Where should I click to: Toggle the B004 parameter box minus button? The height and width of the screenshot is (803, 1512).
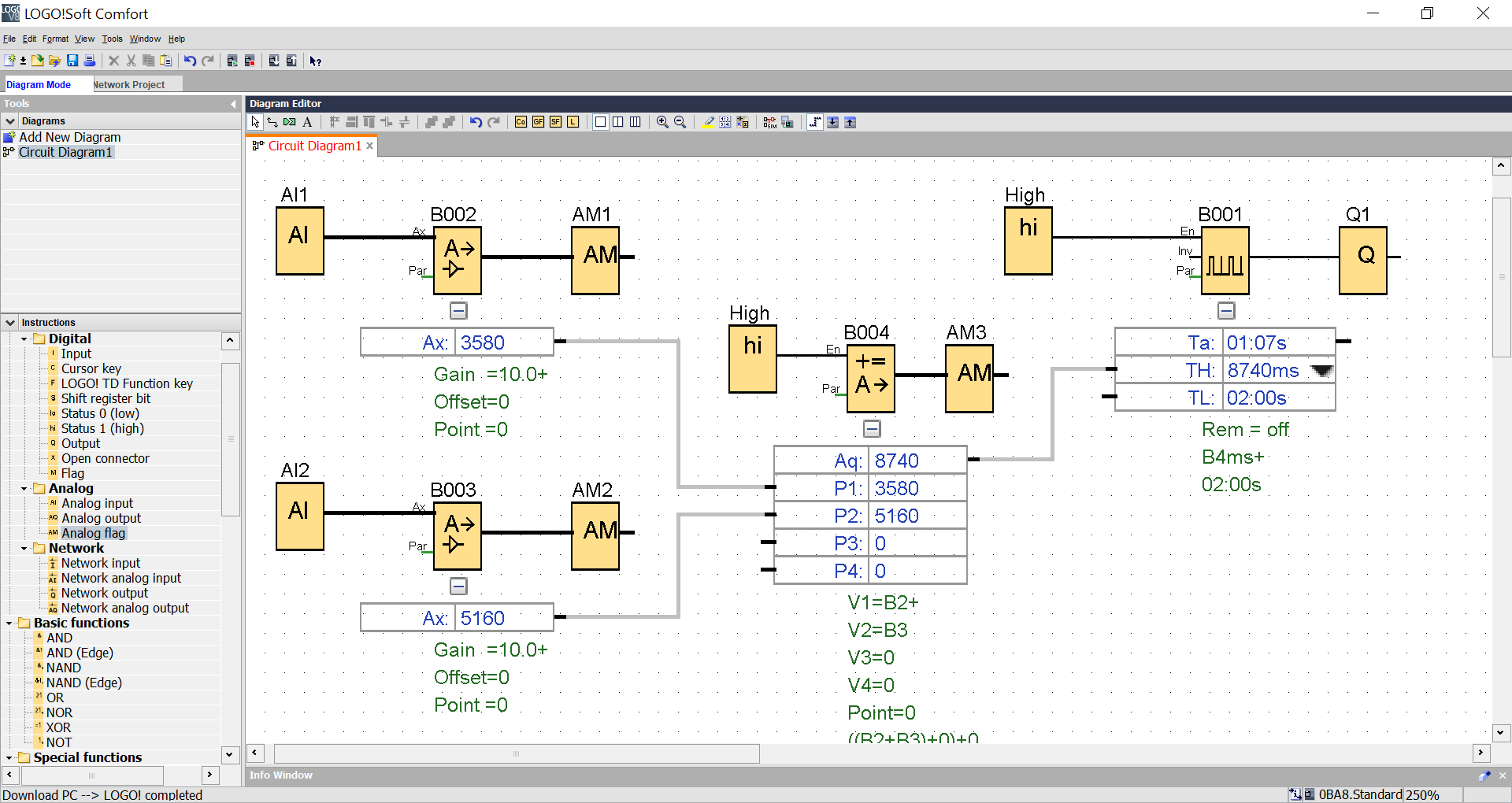[872, 429]
